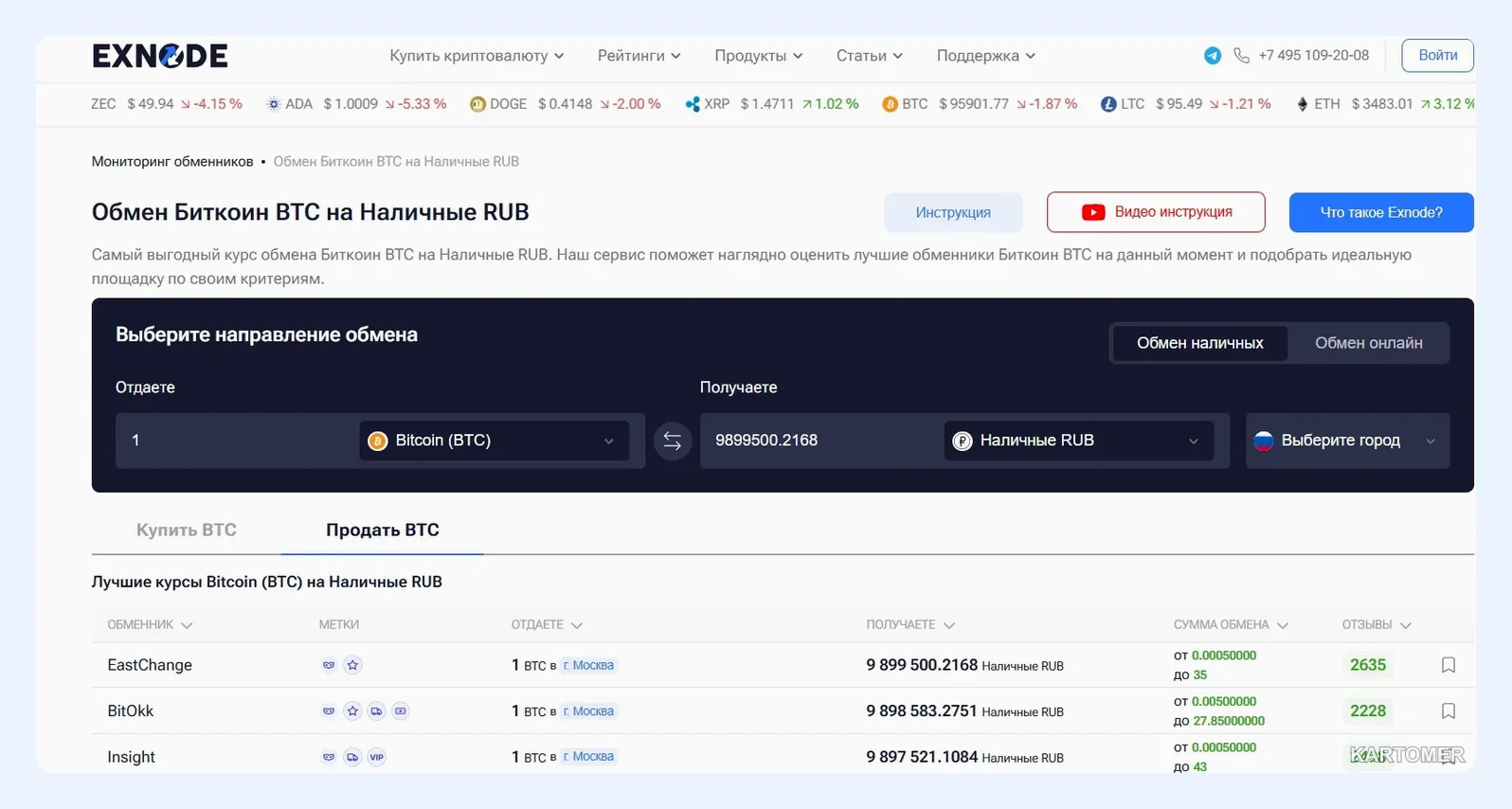Open the Наличные RUB currency selector
Image resolution: width=1512 pixels, height=809 pixels.
click(x=1078, y=440)
